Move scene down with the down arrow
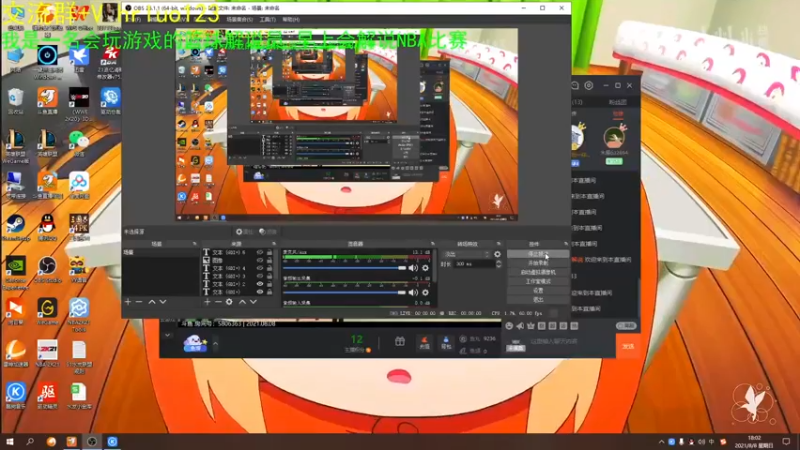This screenshot has height=450, width=800. [x=163, y=302]
